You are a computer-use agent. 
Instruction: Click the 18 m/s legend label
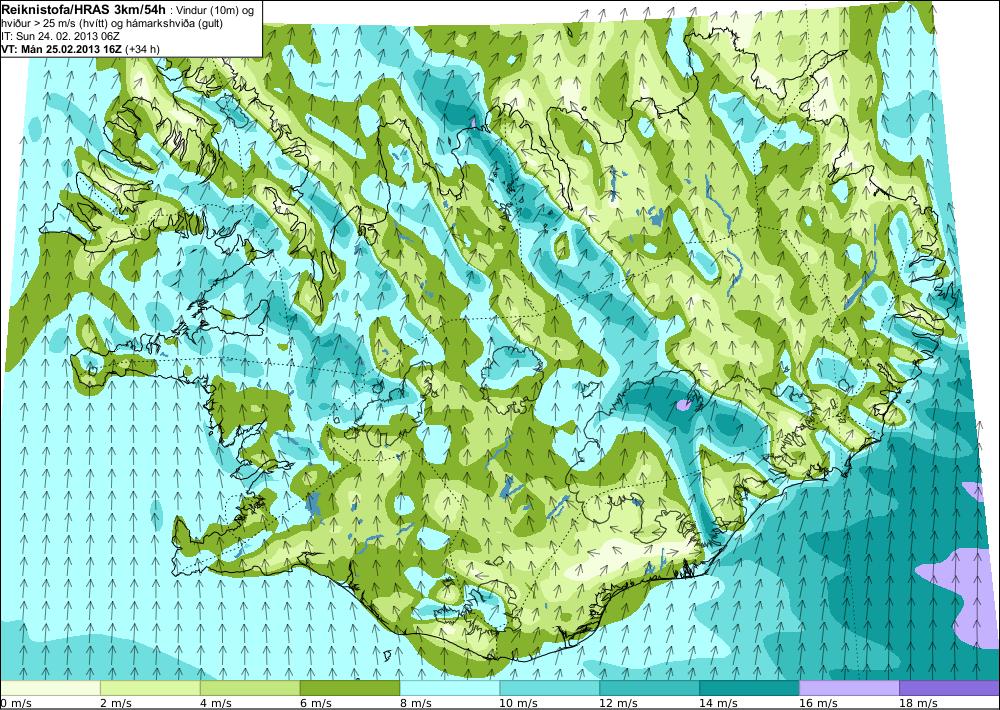[917, 703]
